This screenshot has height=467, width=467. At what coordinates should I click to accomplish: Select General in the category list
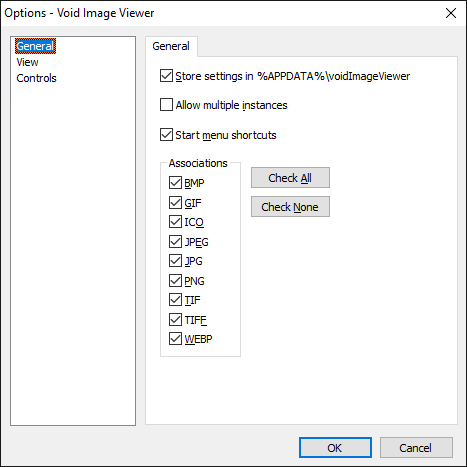point(35,46)
